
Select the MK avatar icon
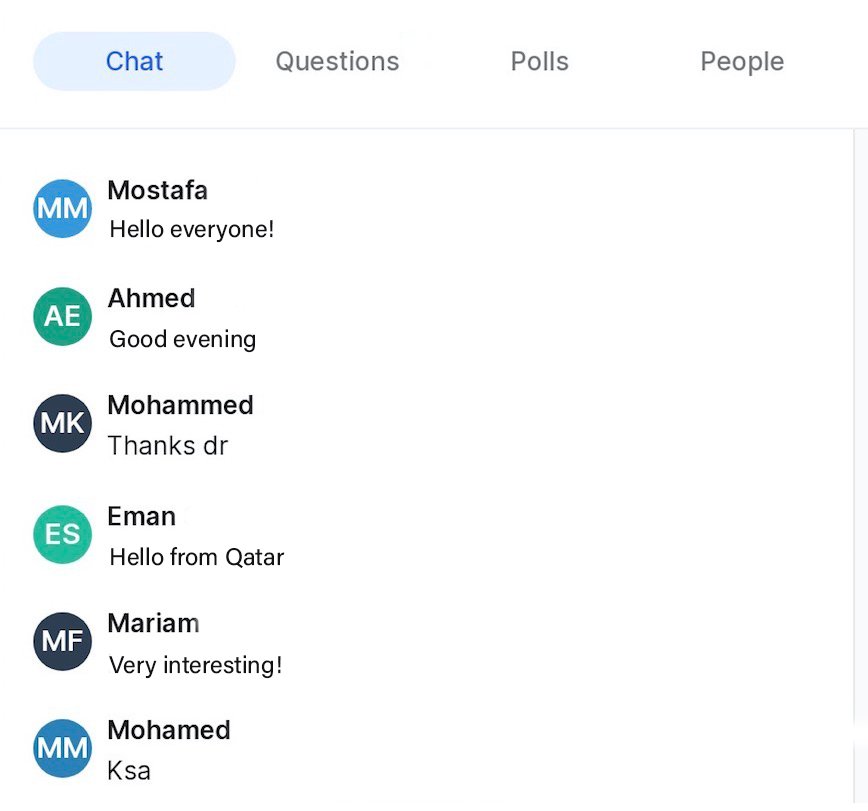(x=62, y=423)
